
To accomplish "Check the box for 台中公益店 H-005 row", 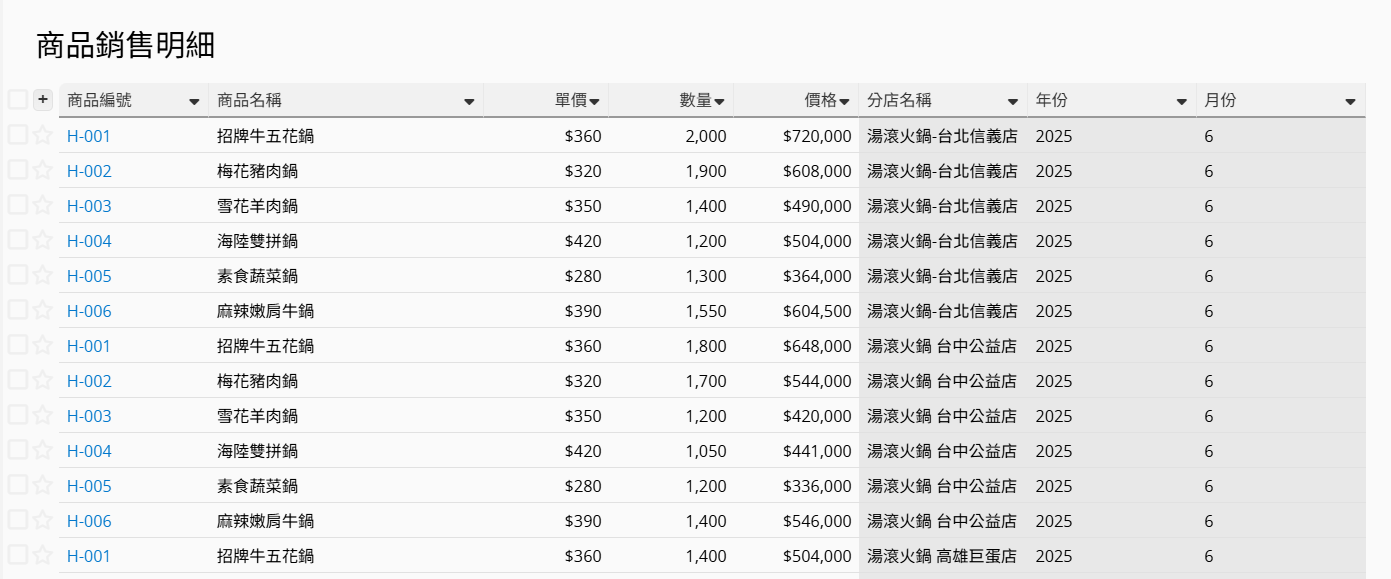I will point(18,485).
